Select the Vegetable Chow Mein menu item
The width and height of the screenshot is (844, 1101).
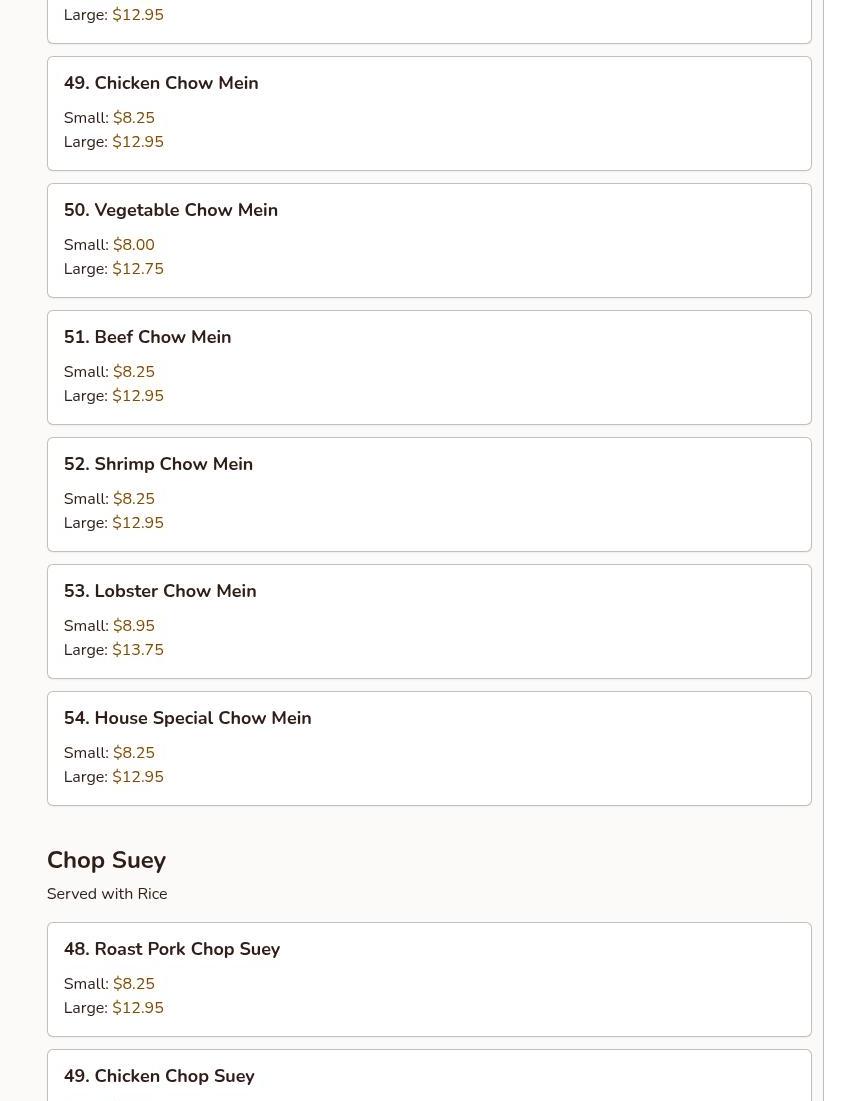[x=171, y=210]
